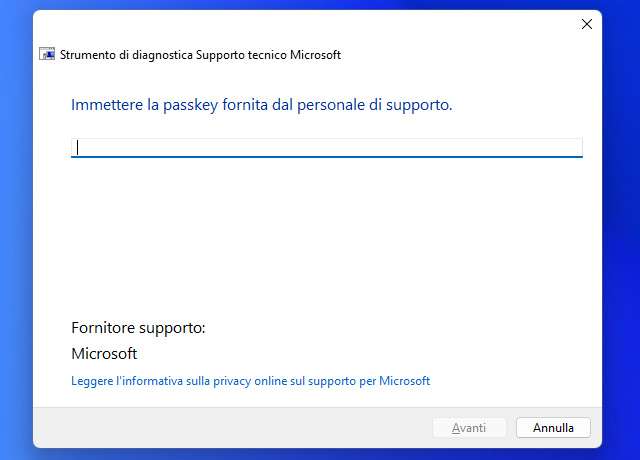The height and width of the screenshot is (460, 640).
Task: Click the desktop wallpaper above the dialog
Action: (320, 4)
